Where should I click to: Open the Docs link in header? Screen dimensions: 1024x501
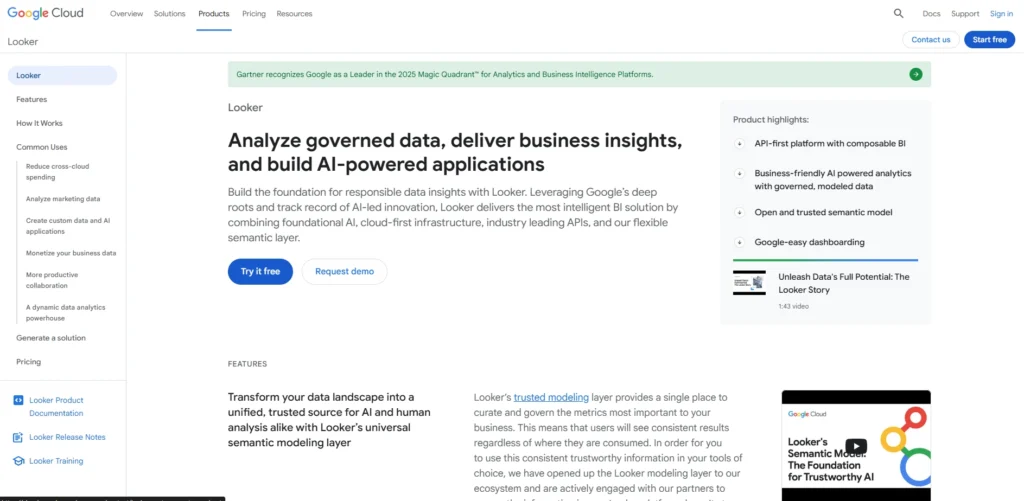point(931,14)
